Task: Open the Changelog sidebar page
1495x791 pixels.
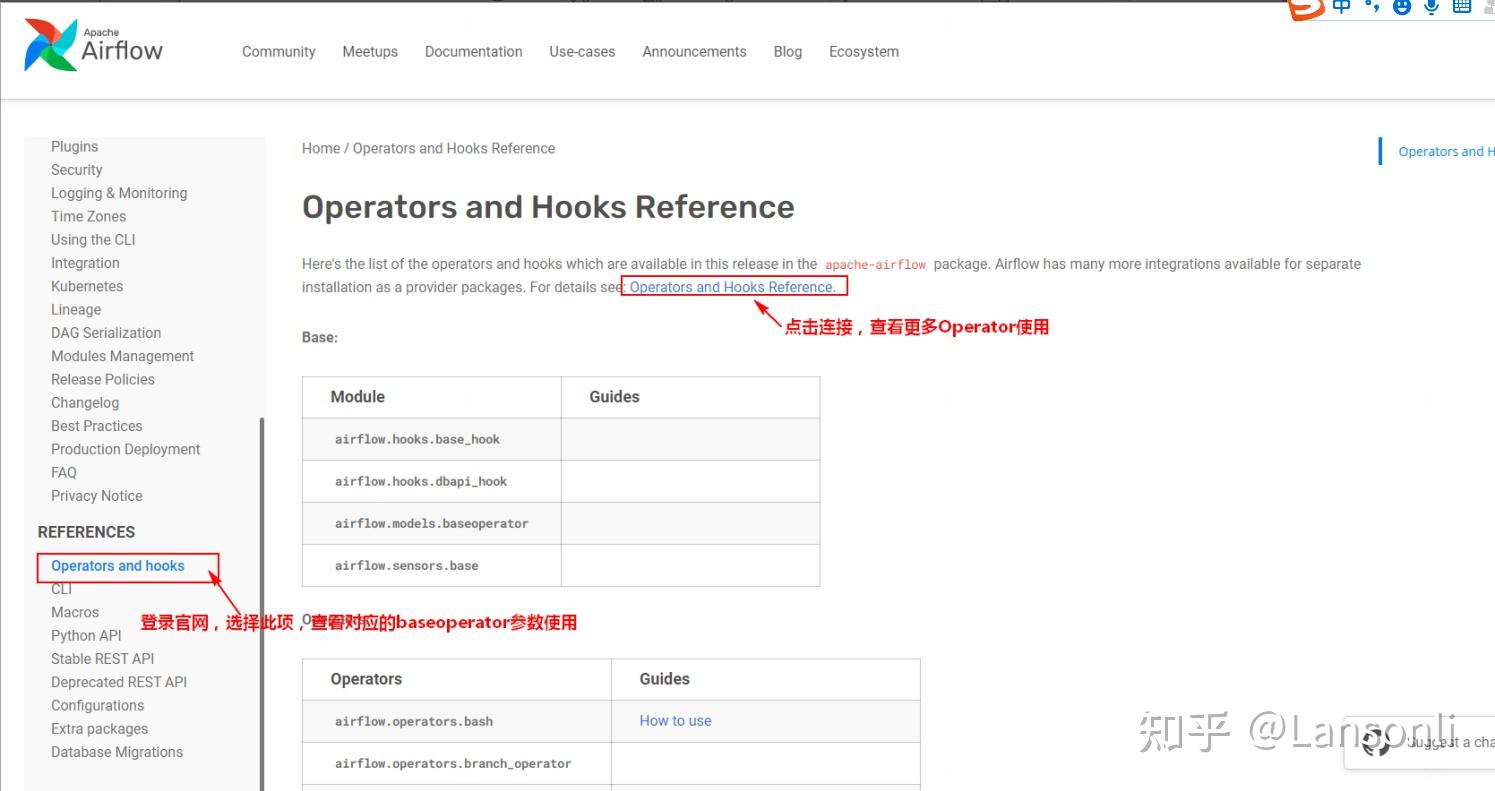Action: 85,403
